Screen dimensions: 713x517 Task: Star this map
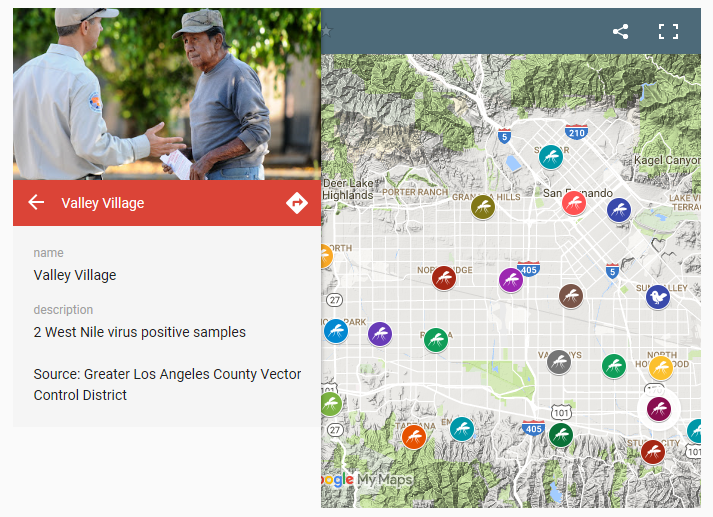coord(326,31)
